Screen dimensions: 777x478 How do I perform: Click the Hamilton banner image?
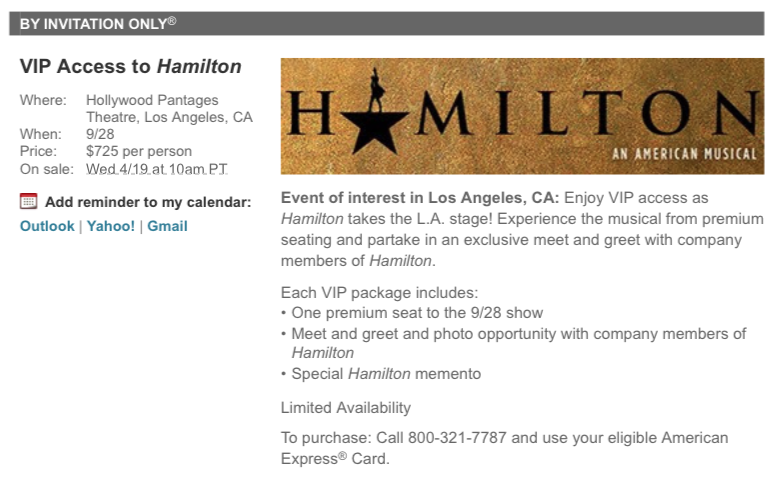[x=521, y=116]
